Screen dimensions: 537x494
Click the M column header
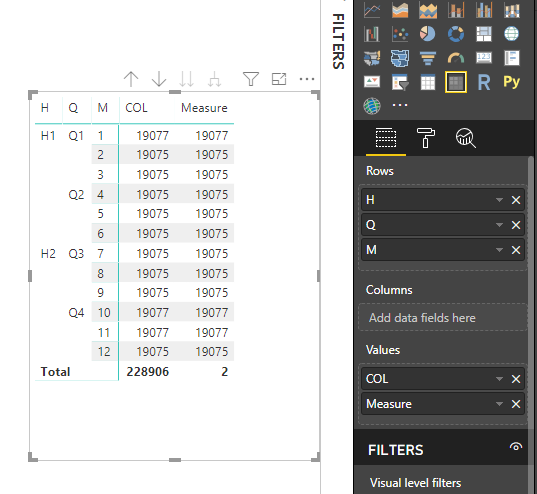tap(103, 108)
